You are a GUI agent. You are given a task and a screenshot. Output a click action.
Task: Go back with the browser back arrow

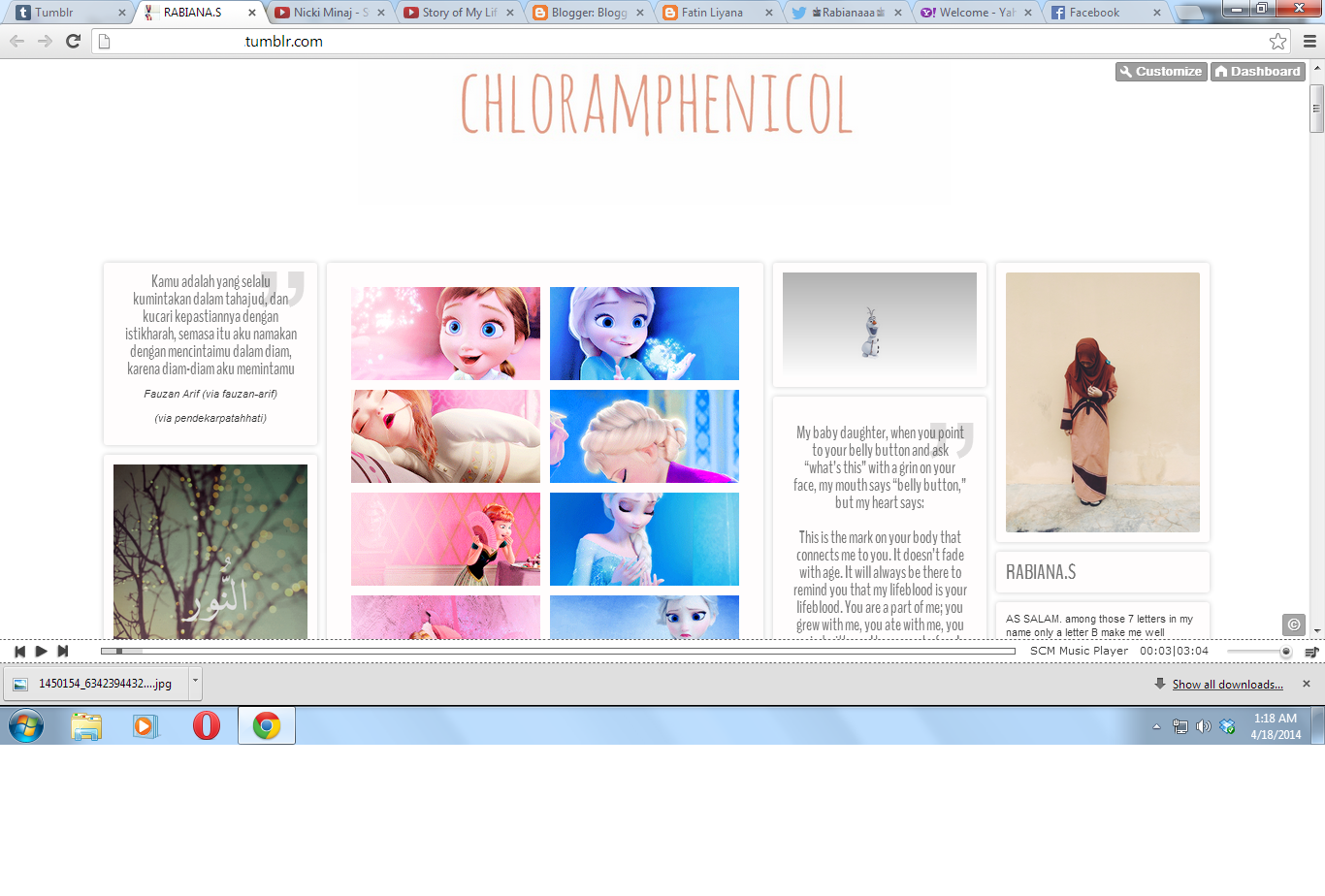[x=16, y=41]
